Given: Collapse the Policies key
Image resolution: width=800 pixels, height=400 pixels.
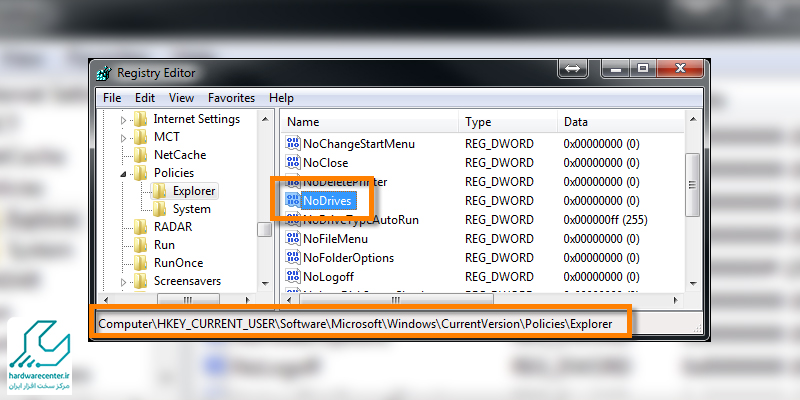Looking at the screenshot, I should (123, 174).
